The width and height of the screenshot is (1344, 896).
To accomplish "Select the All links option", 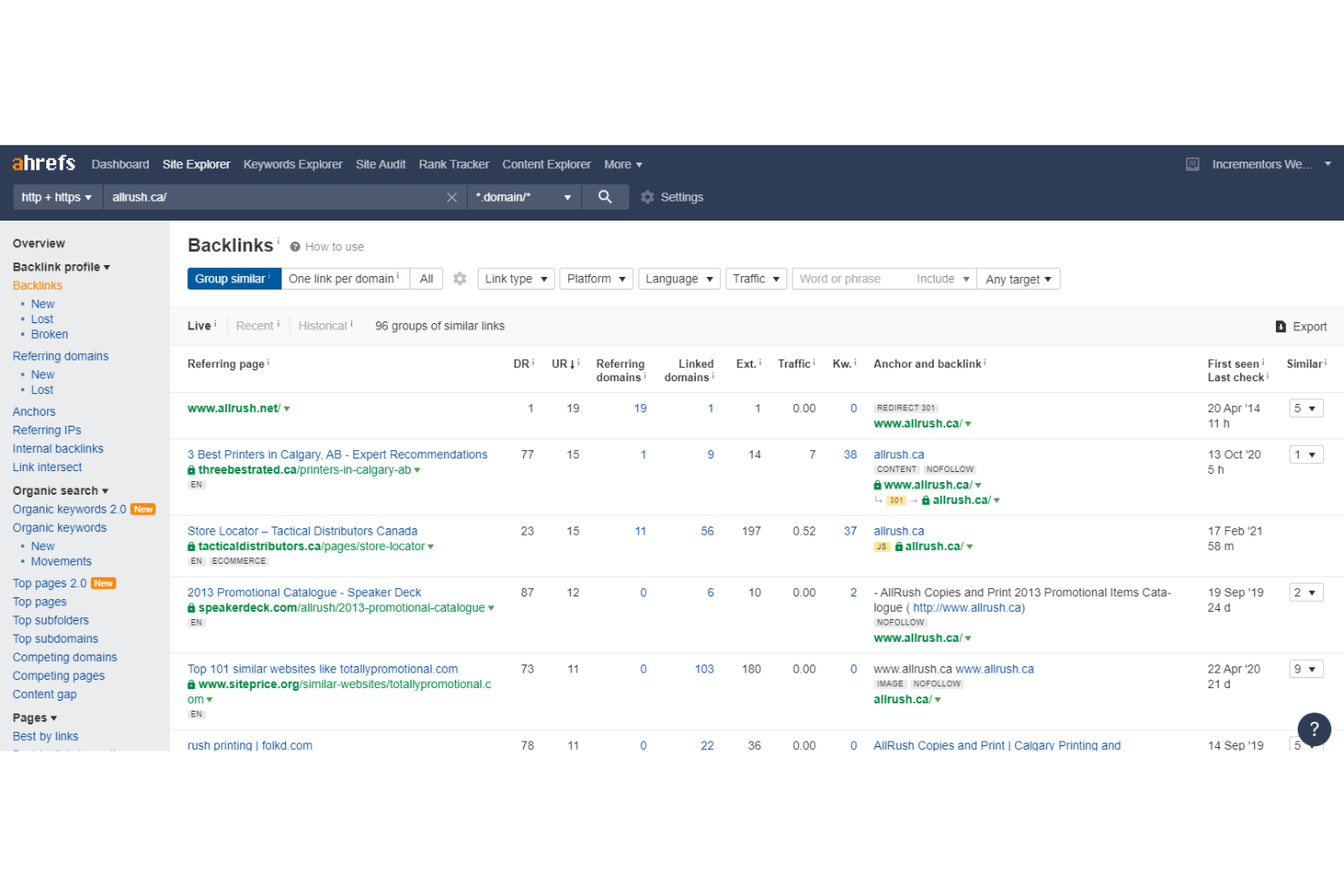I will (x=427, y=279).
